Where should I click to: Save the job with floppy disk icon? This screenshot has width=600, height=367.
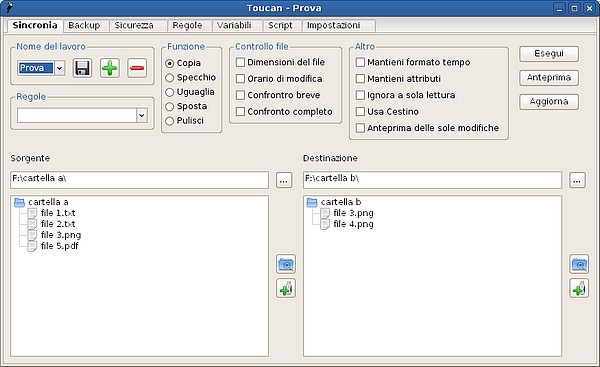pos(82,69)
